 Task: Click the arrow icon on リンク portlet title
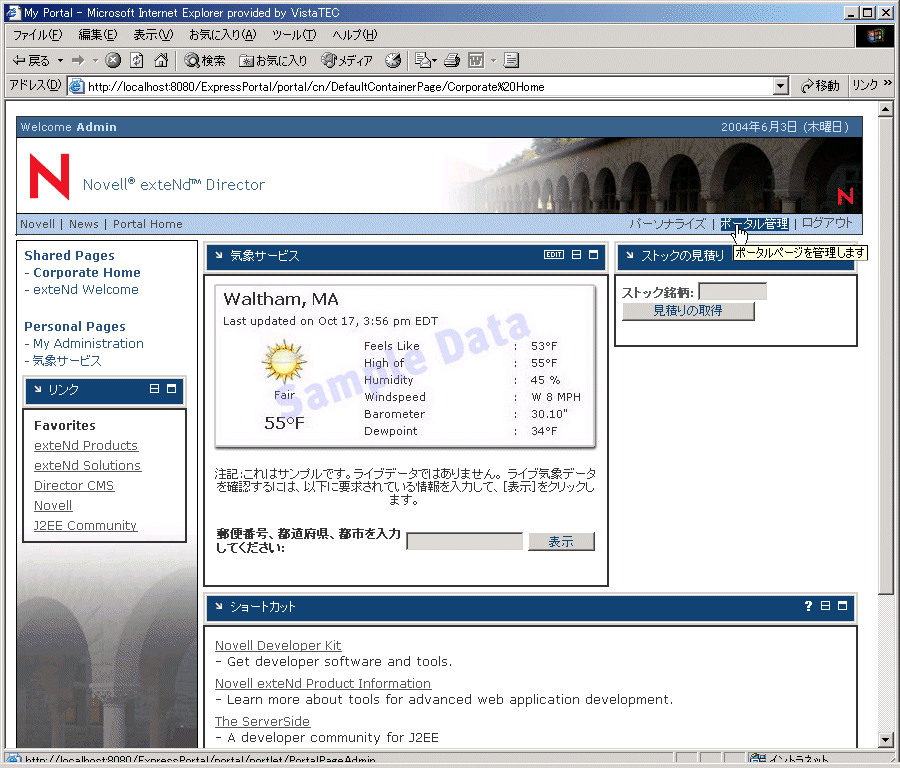point(37,389)
